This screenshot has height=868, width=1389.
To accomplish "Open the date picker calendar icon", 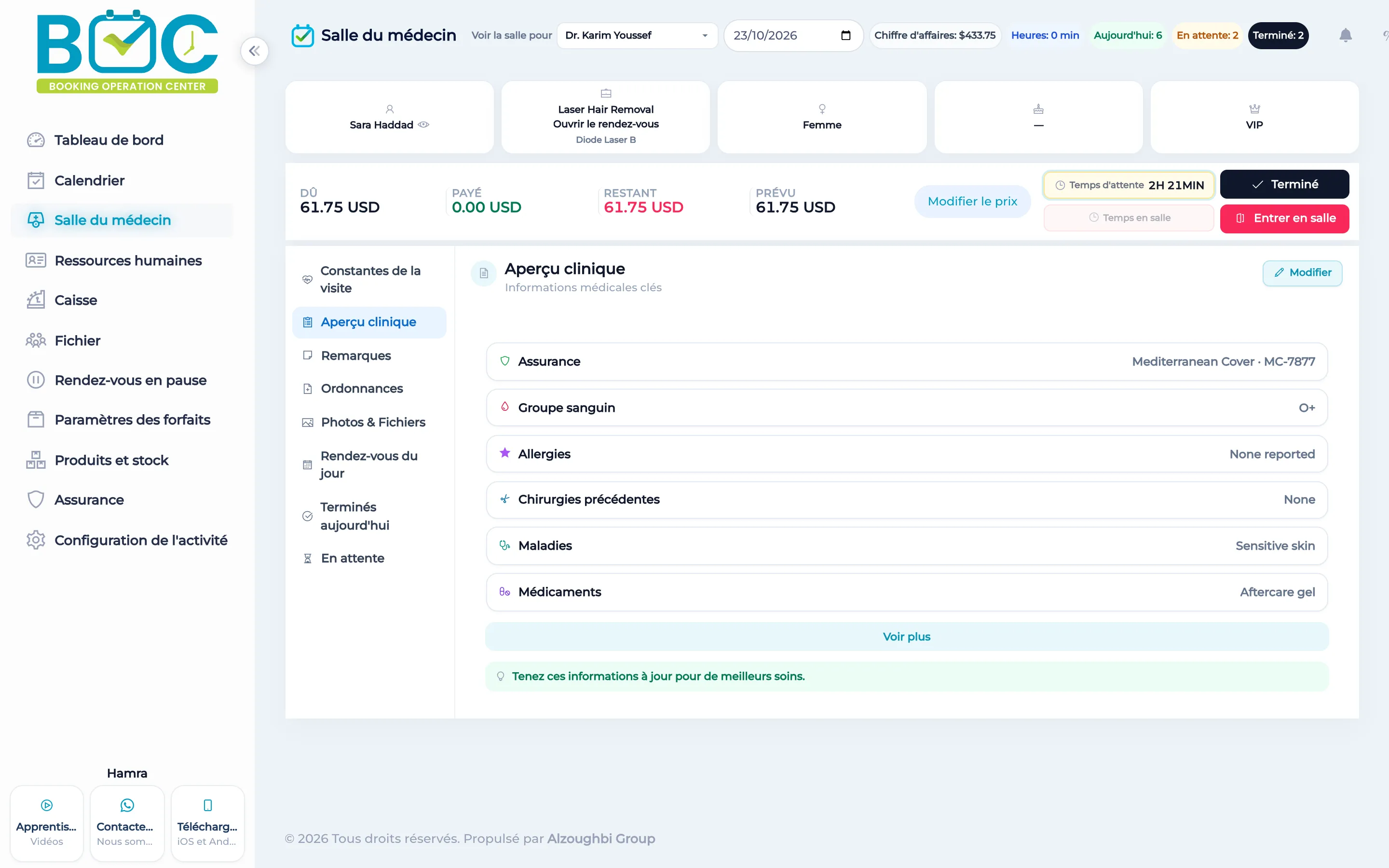I will pyautogui.click(x=845, y=36).
